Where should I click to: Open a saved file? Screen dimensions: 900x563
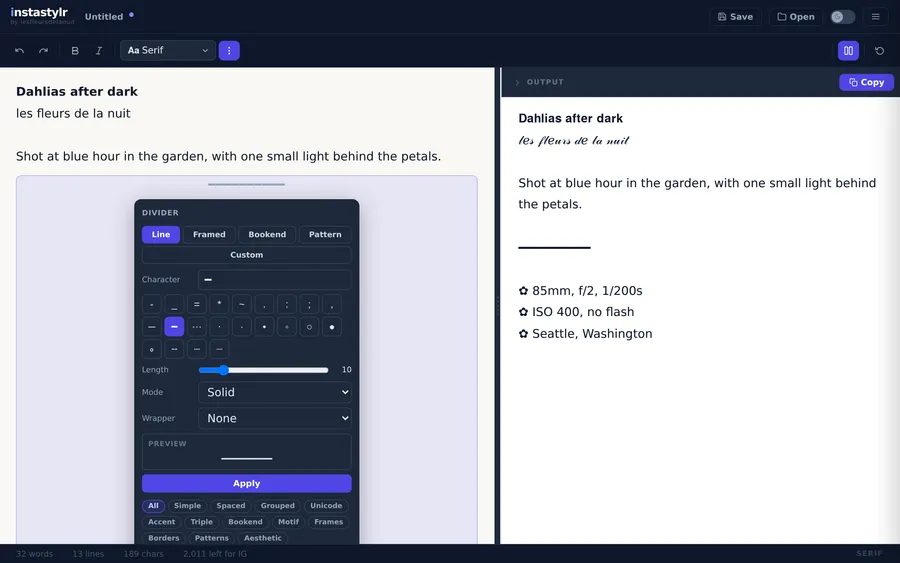pyautogui.click(x=796, y=17)
